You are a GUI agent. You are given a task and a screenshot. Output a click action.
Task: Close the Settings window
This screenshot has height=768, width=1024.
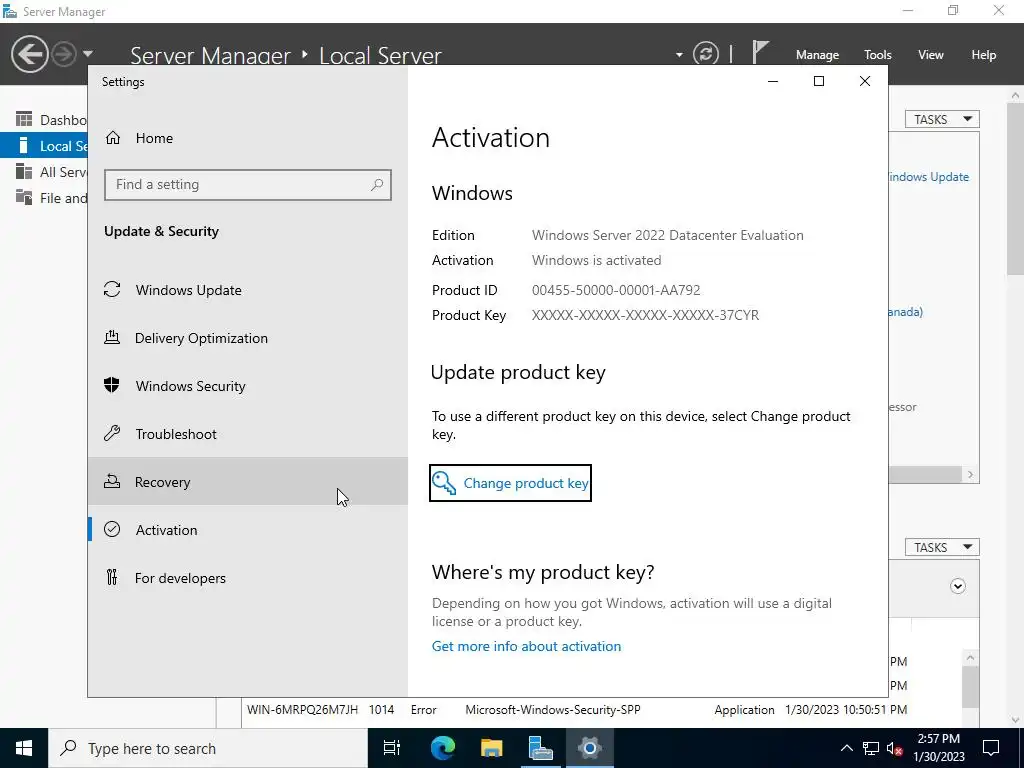(865, 81)
